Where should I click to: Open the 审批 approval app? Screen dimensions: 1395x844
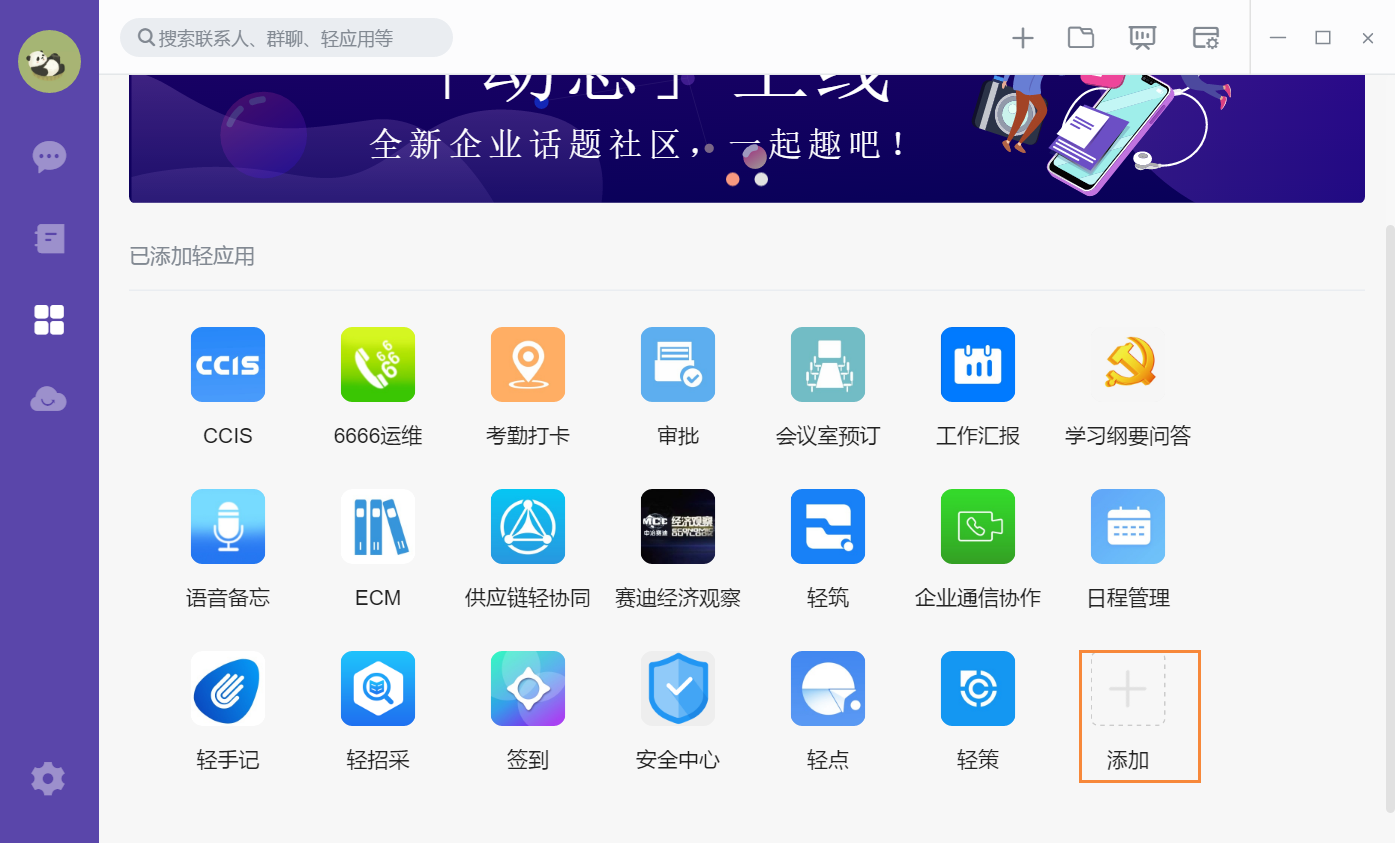coord(678,365)
